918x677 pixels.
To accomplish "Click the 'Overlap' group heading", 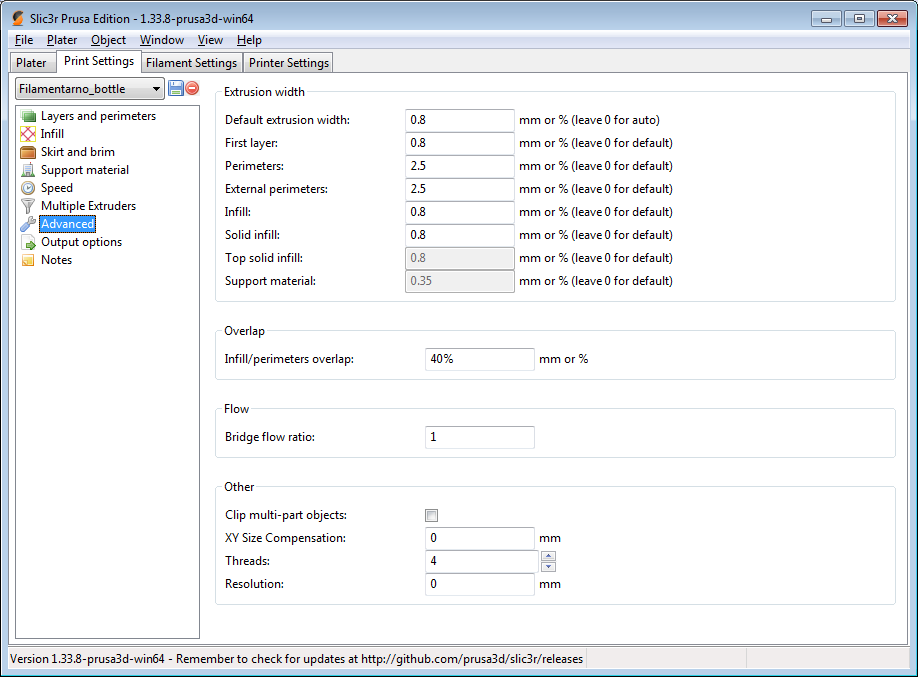I will tap(244, 331).
